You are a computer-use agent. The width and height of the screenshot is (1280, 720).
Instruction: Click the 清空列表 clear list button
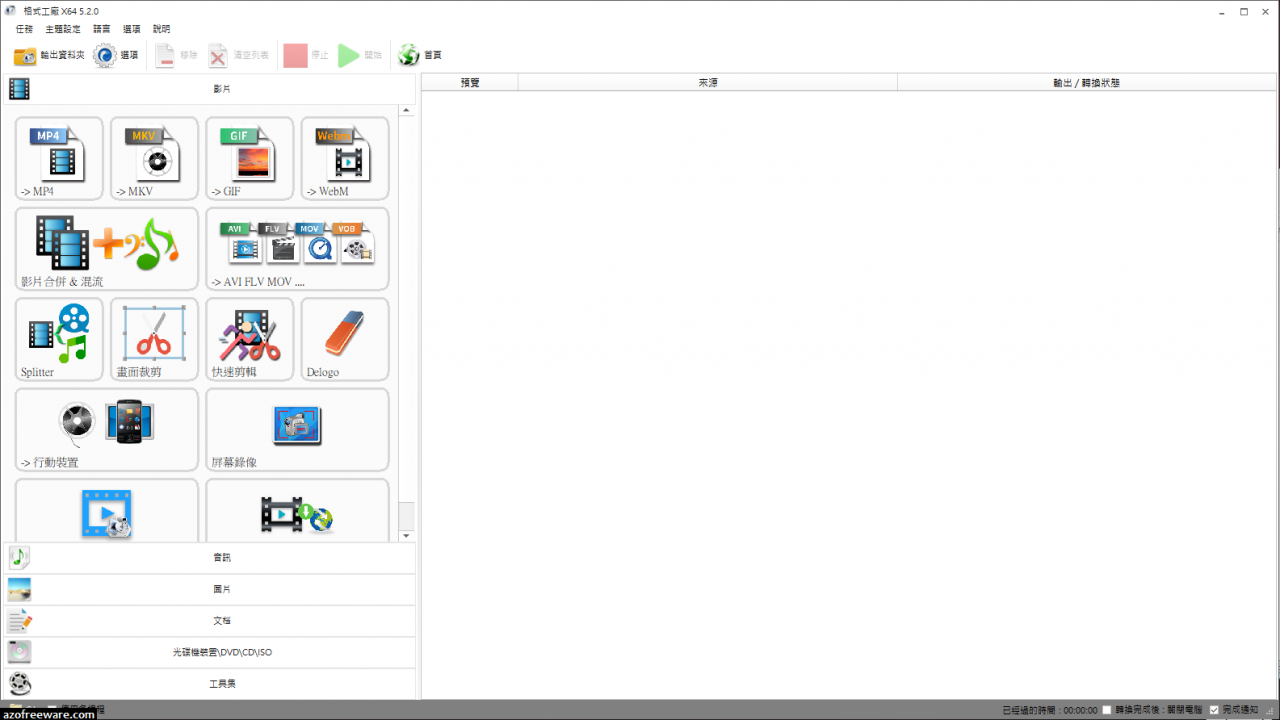pos(239,55)
